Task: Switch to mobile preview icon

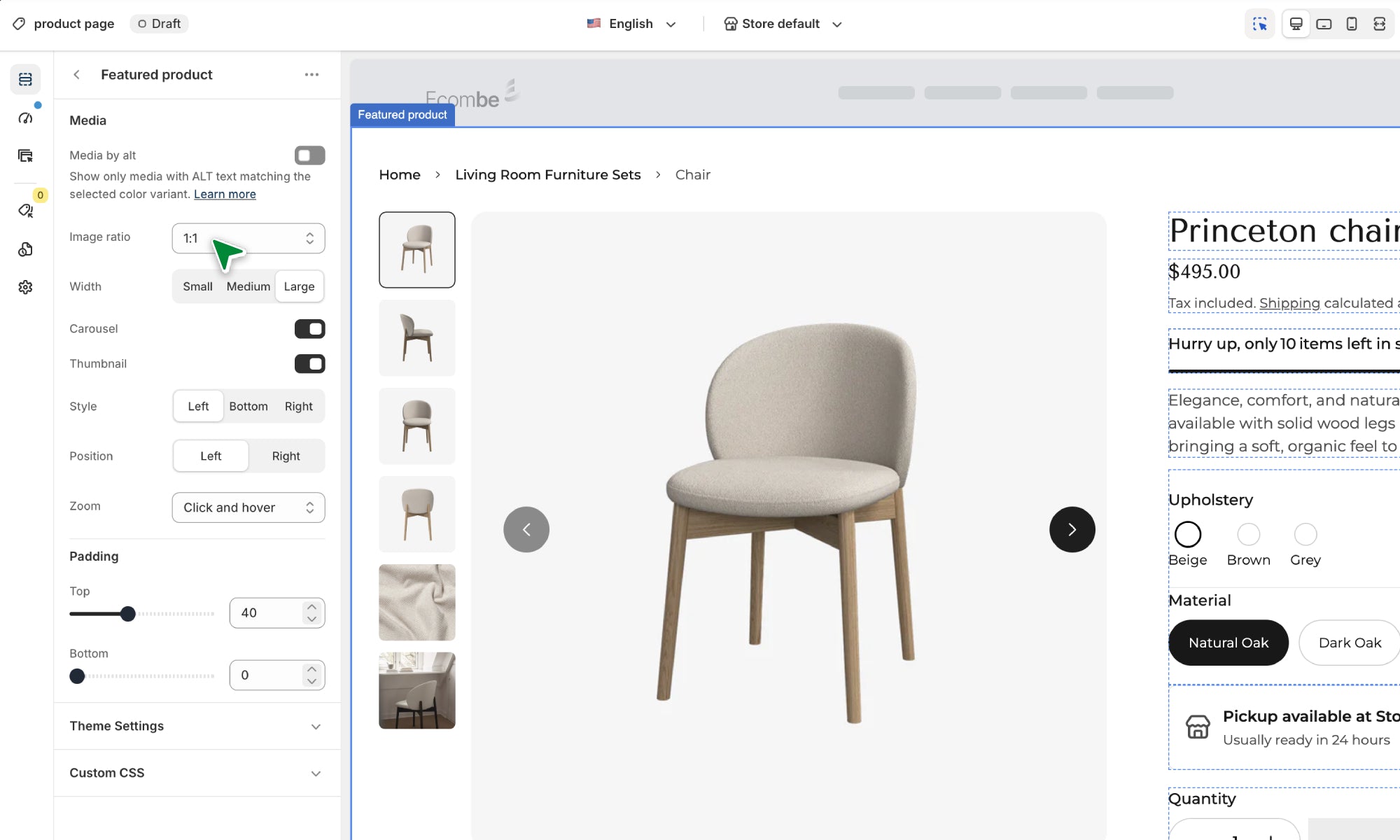Action: [1352, 24]
